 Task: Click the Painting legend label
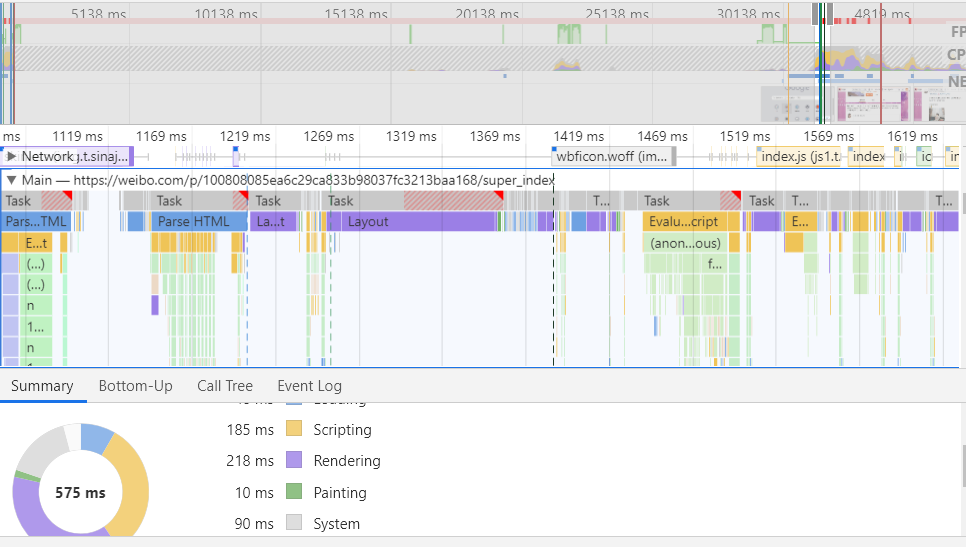click(x=340, y=492)
